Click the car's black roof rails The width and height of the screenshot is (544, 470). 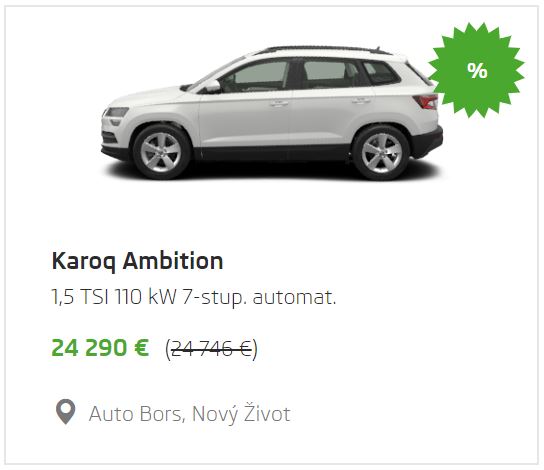324,50
